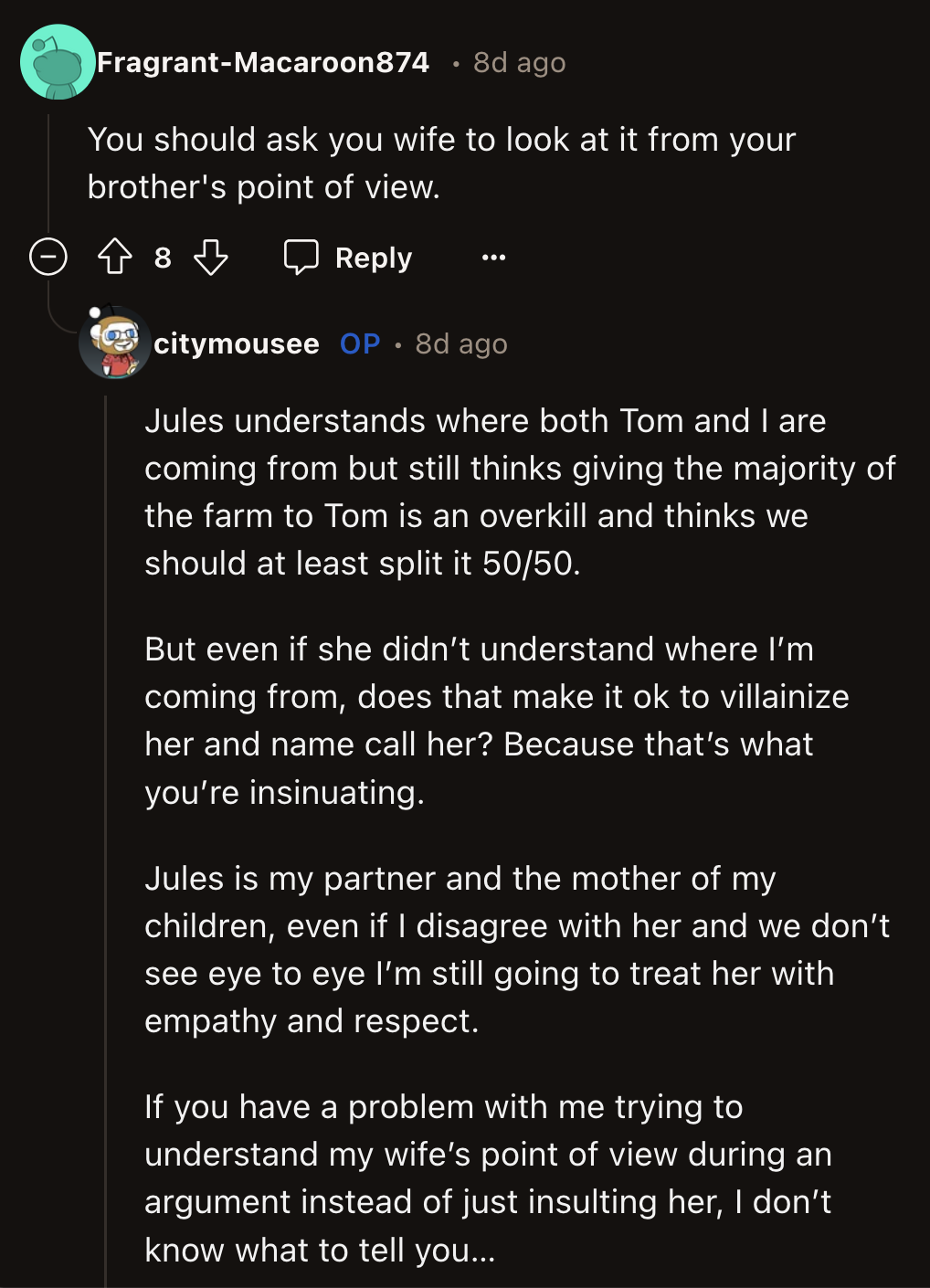
Task: Open citymousee's profile via username
Action: 236,344
